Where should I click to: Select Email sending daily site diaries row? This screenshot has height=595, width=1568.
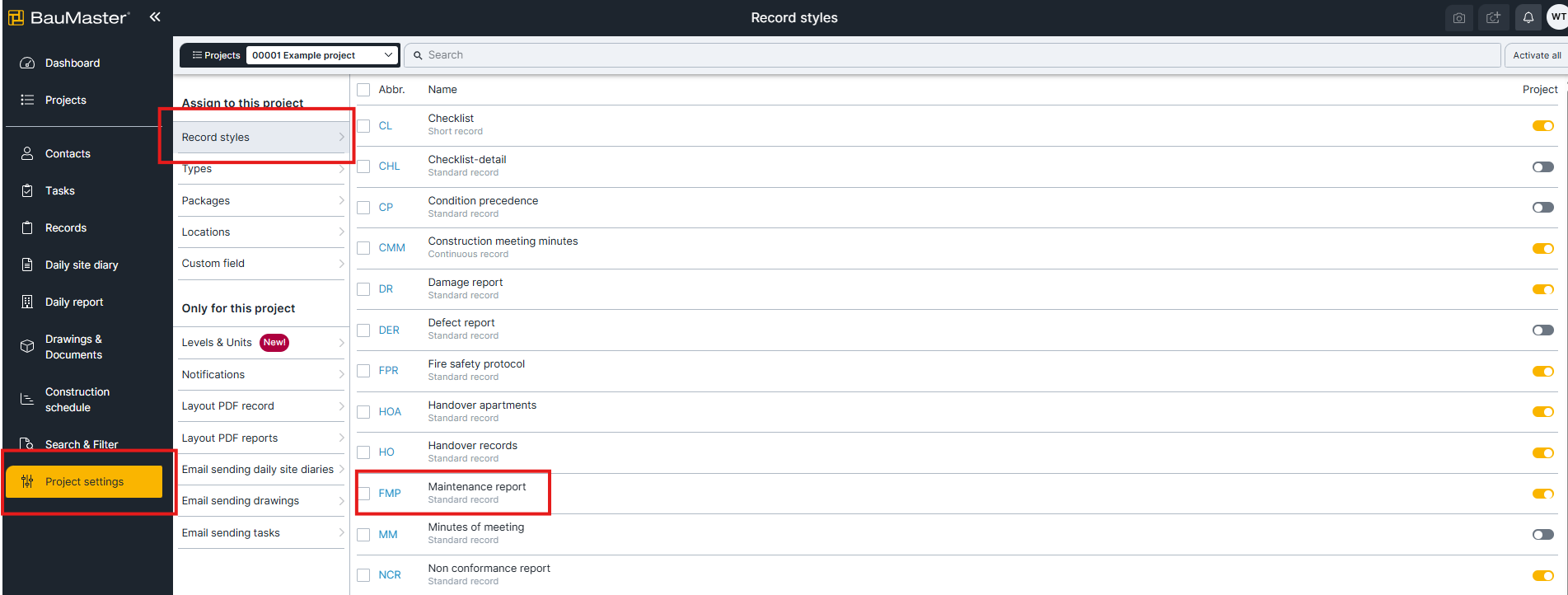(261, 470)
